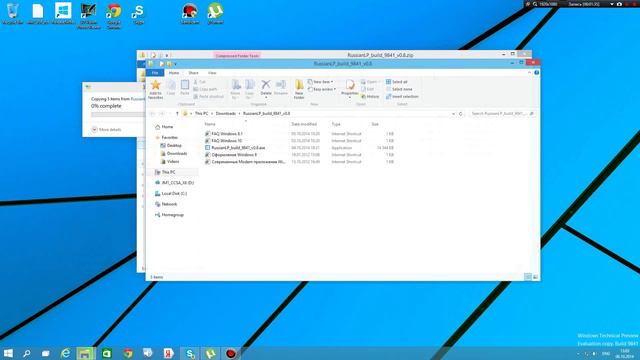Click the Copy icon in the ribbon

tap(171, 85)
